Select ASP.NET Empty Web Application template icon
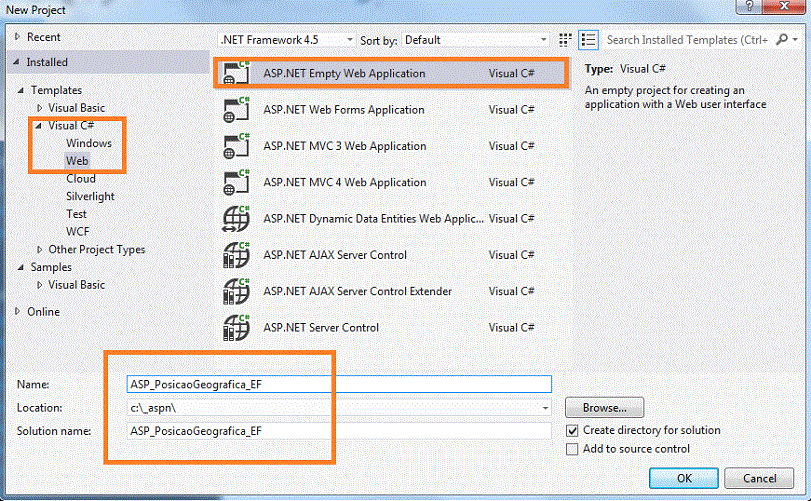Viewport: 811px width, 501px height. click(x=236, y=73)
